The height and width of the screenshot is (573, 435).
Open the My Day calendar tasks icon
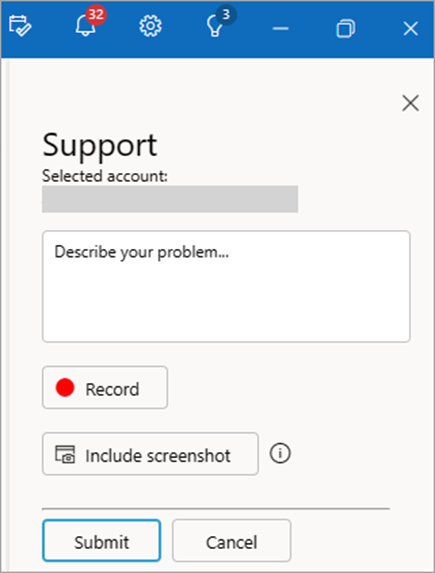(x=20, y=26)
